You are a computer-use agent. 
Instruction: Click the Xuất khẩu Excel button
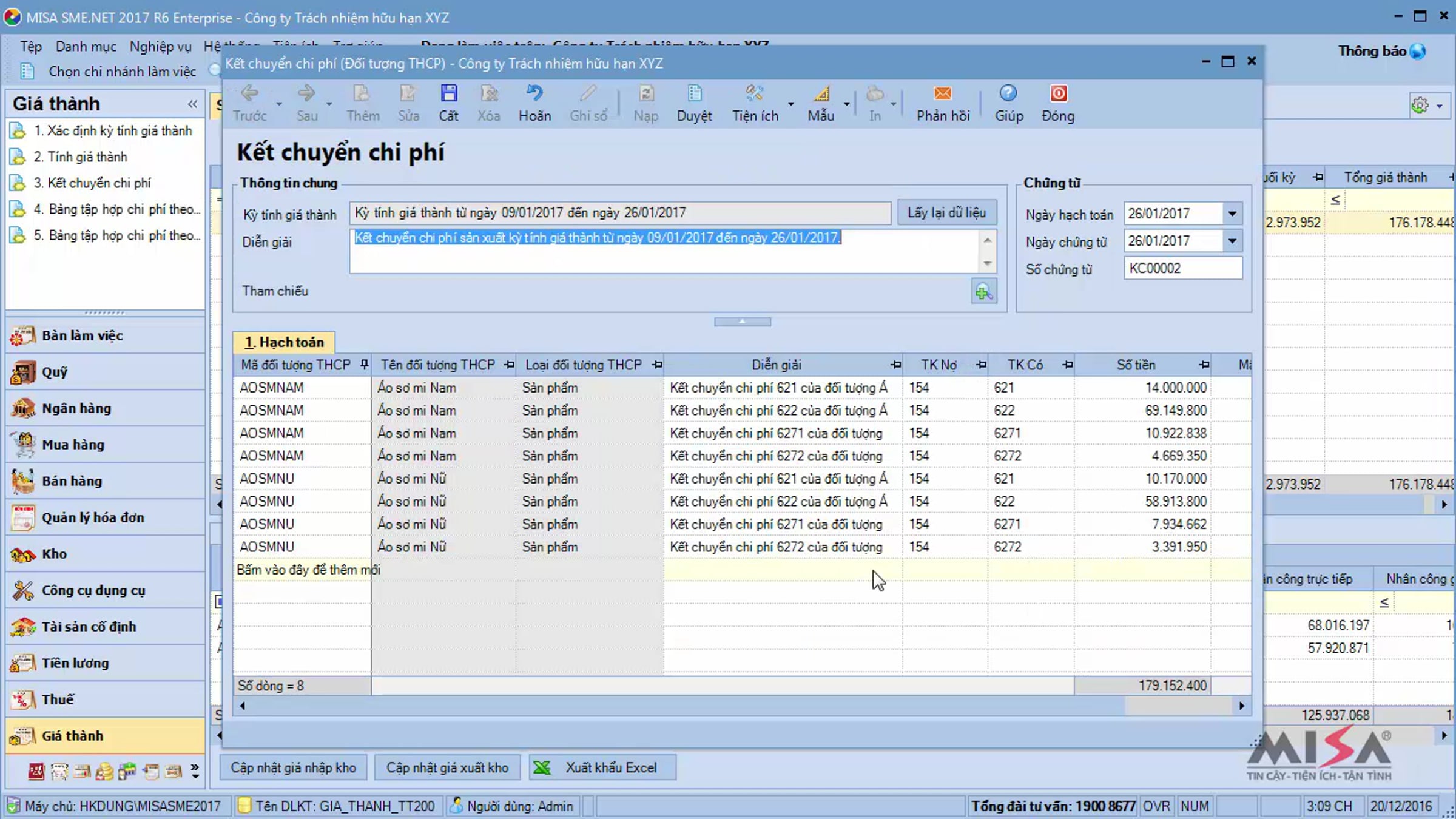pyautogui.click(x=602, y=767)
